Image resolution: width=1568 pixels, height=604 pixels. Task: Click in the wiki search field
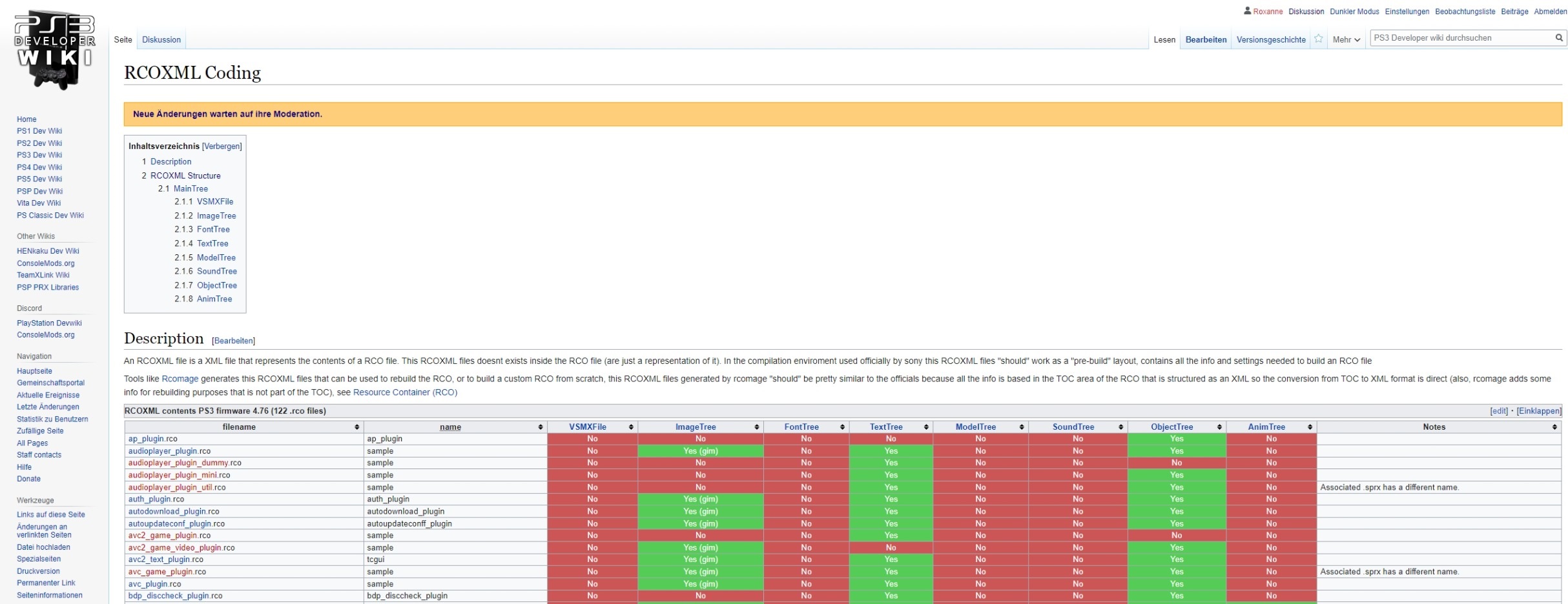[1461, 38]
